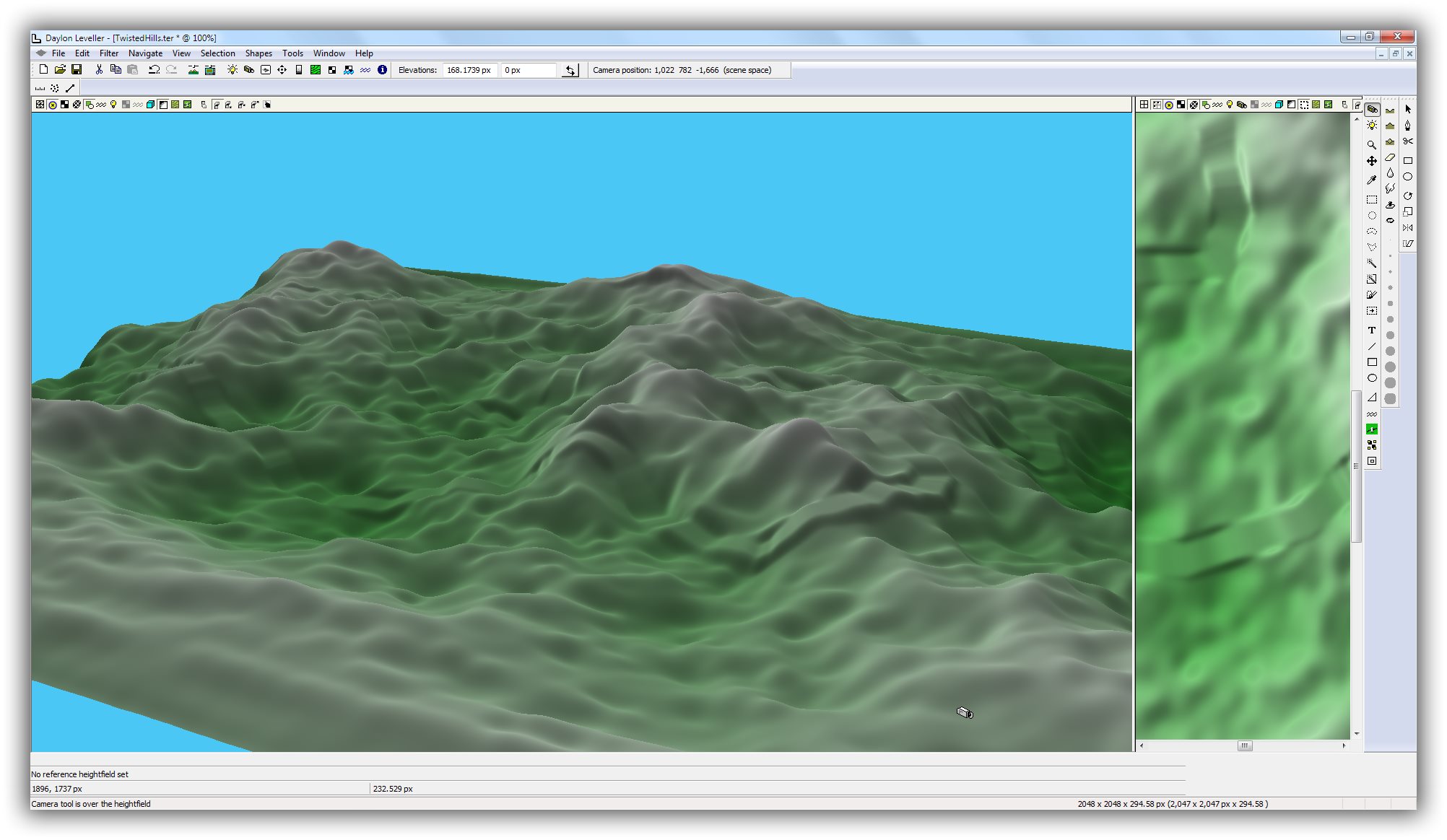Open the Navigate menu

pyautogui.click(x=145, y=53)
